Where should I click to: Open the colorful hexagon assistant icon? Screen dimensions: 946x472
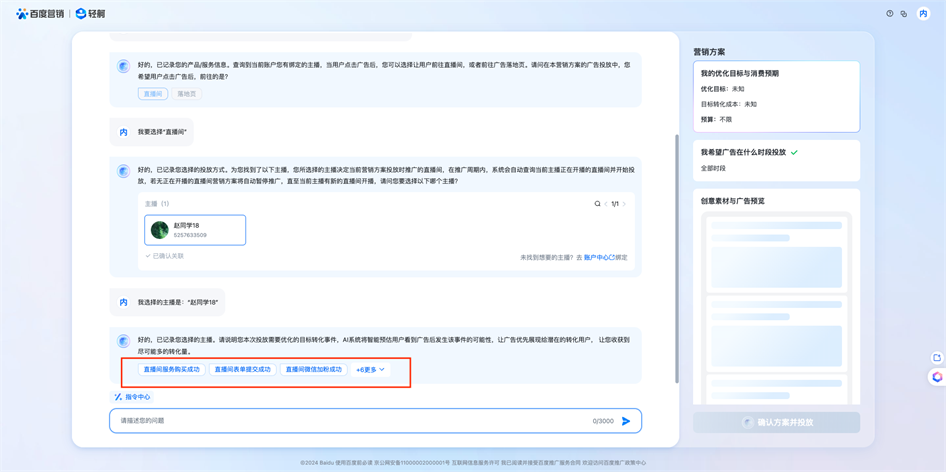(x=937, y=378)
